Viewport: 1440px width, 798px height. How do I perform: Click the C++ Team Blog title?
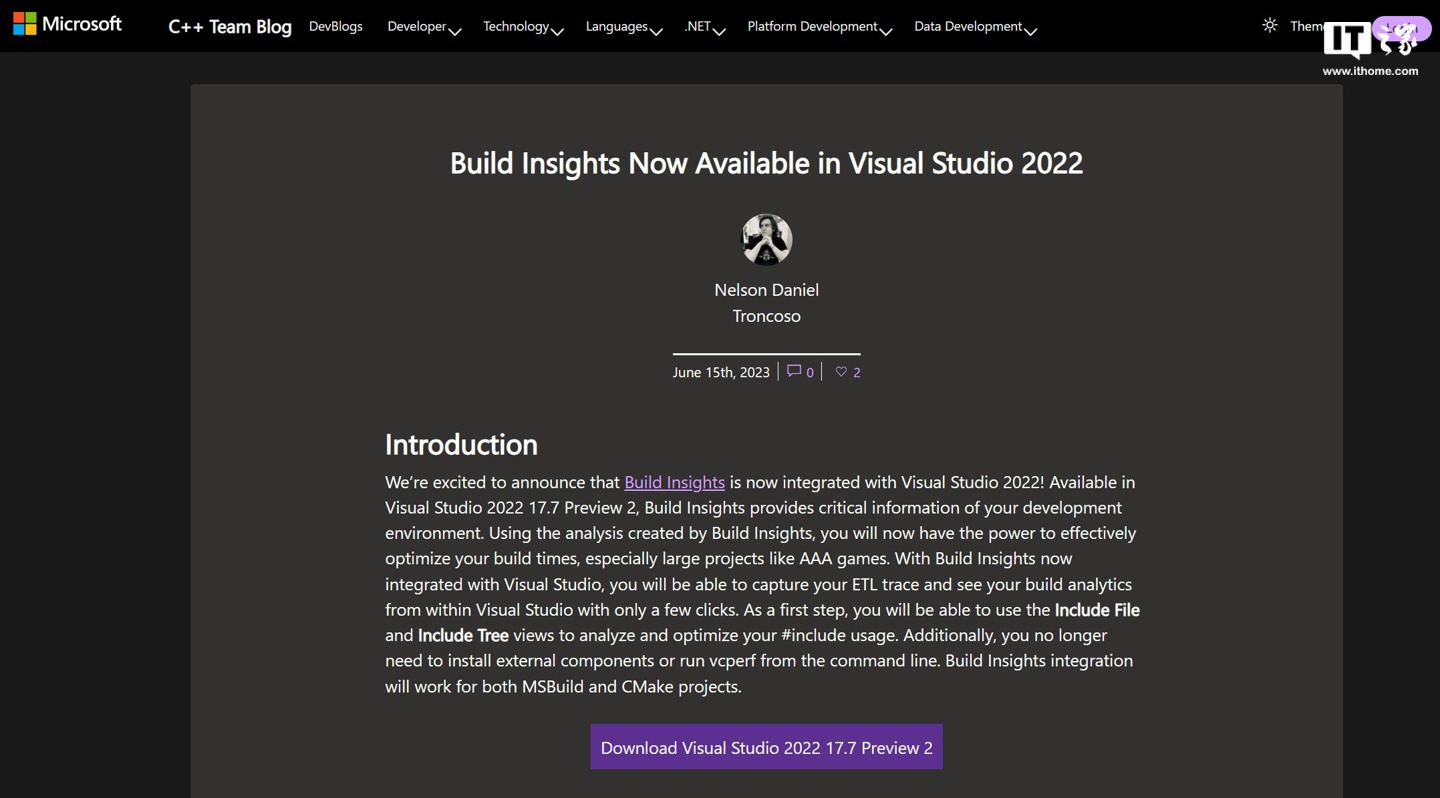click(229, 27)
